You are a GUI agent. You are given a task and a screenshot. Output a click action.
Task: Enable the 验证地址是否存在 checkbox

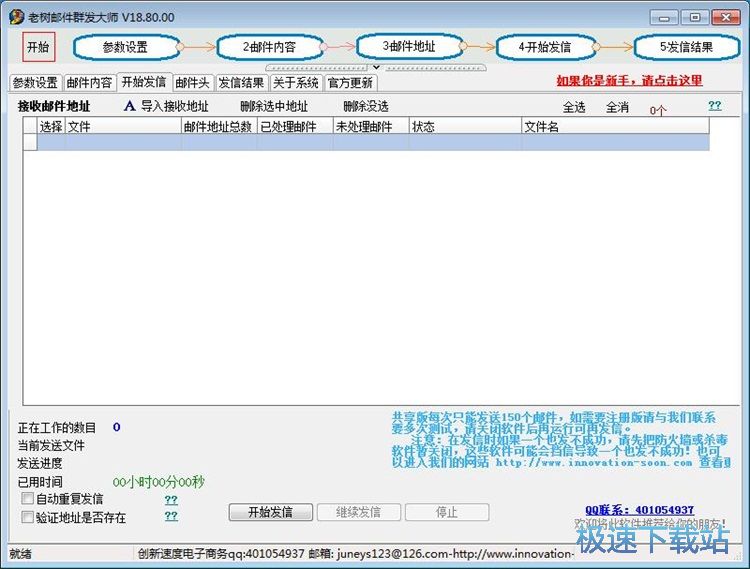(x=28, y=517)
